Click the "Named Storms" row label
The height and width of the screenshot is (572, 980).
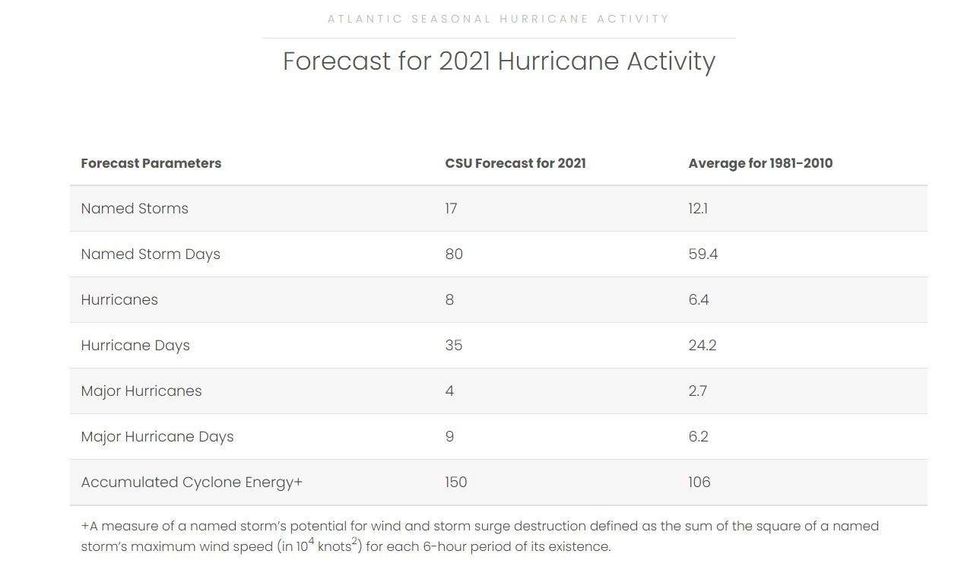click(134, 209)
